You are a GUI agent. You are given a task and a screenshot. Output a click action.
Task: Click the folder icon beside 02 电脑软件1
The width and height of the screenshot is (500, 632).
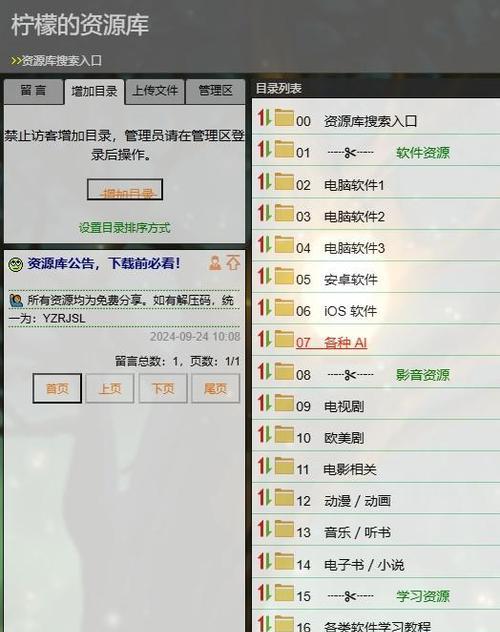[x=284, y=181]
